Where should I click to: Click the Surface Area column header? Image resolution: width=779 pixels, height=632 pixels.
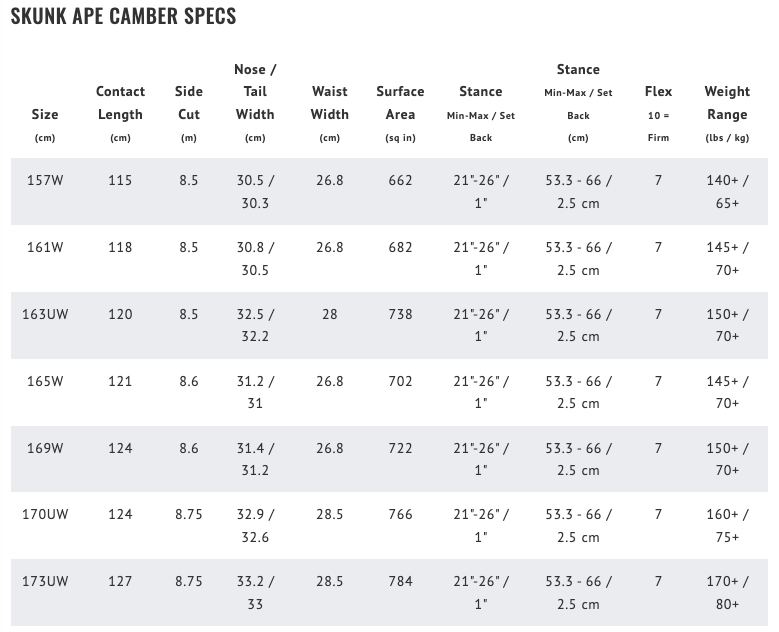(400, 103)
